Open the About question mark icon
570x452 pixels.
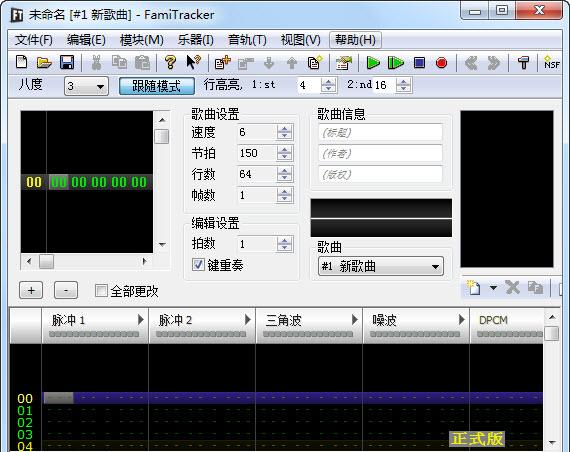pyautogui.click(x=170, y=63)
